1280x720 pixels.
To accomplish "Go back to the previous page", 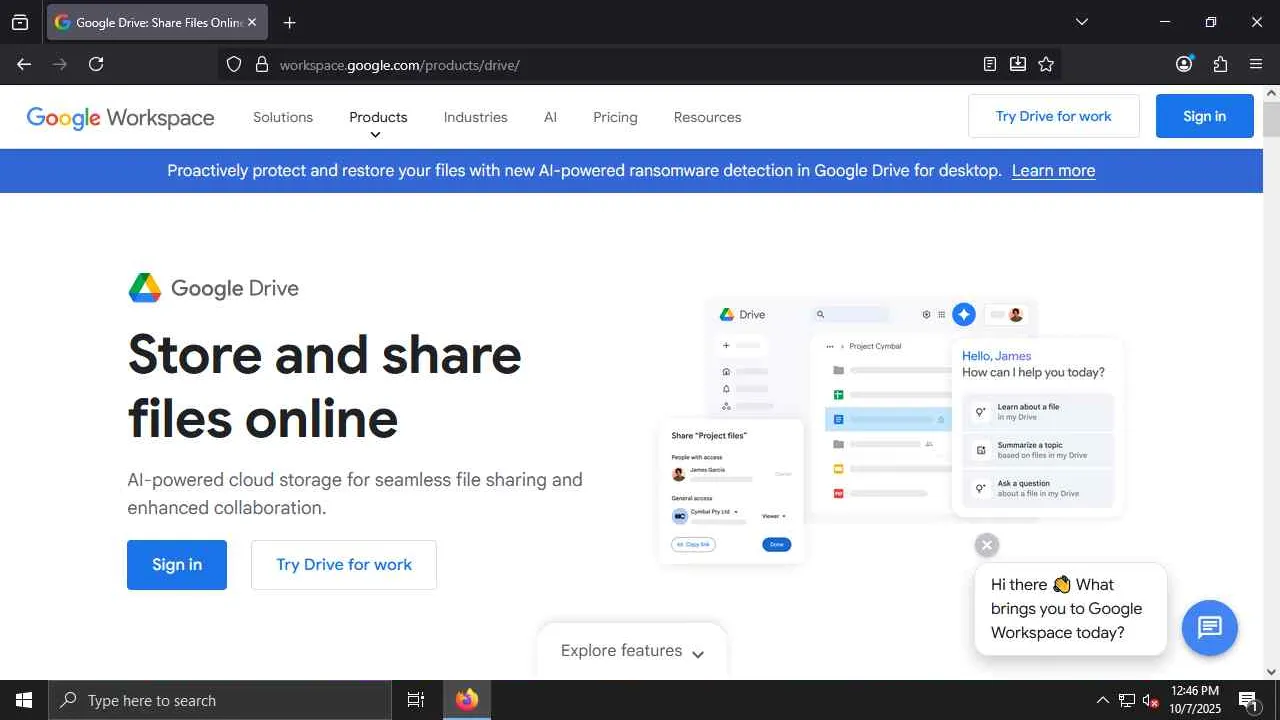I will pyautogui.click(x=24, y=64).
